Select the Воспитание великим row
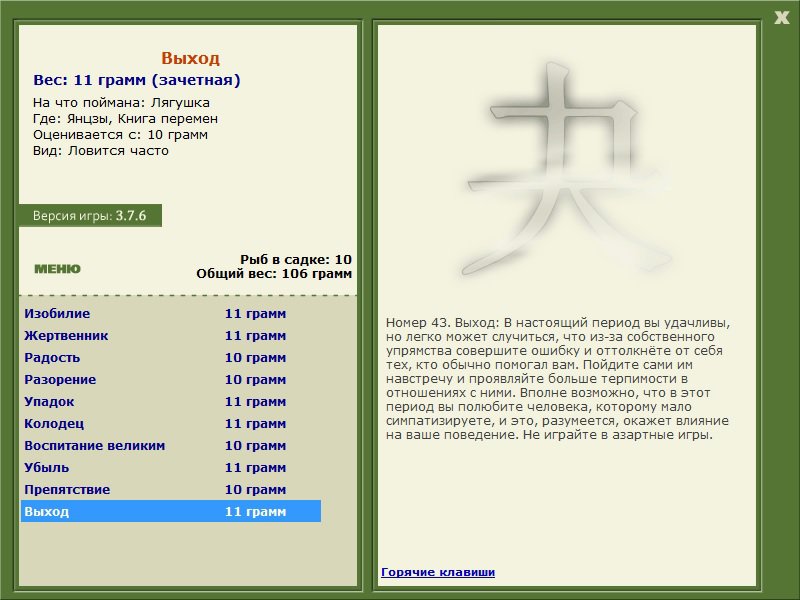Viewport: 800px width, 600px height. [171, 445]
